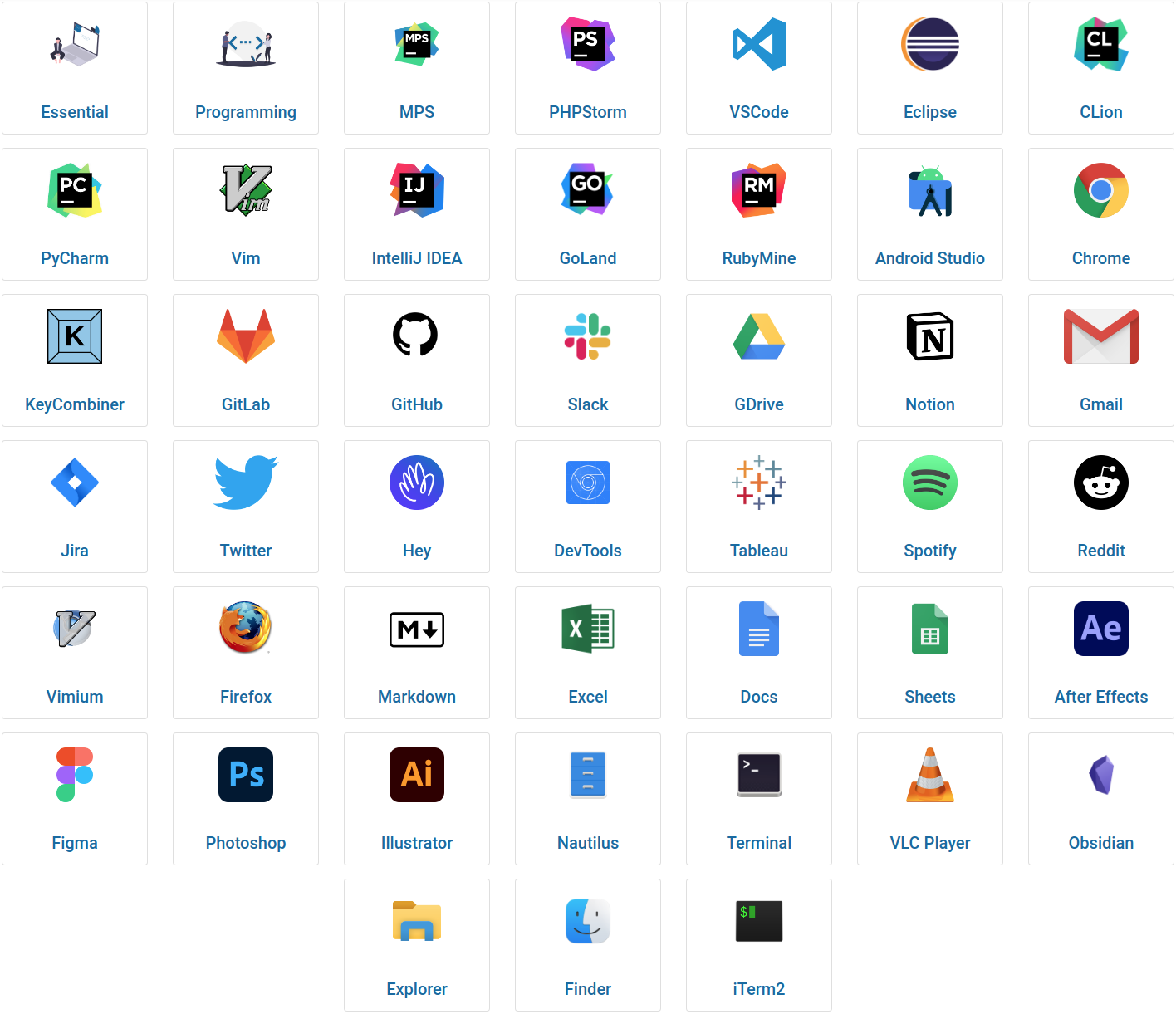Select the Nautilus file cabinet icon
The width and height of the screenshot is (1176, 1014).
[588, 775]
